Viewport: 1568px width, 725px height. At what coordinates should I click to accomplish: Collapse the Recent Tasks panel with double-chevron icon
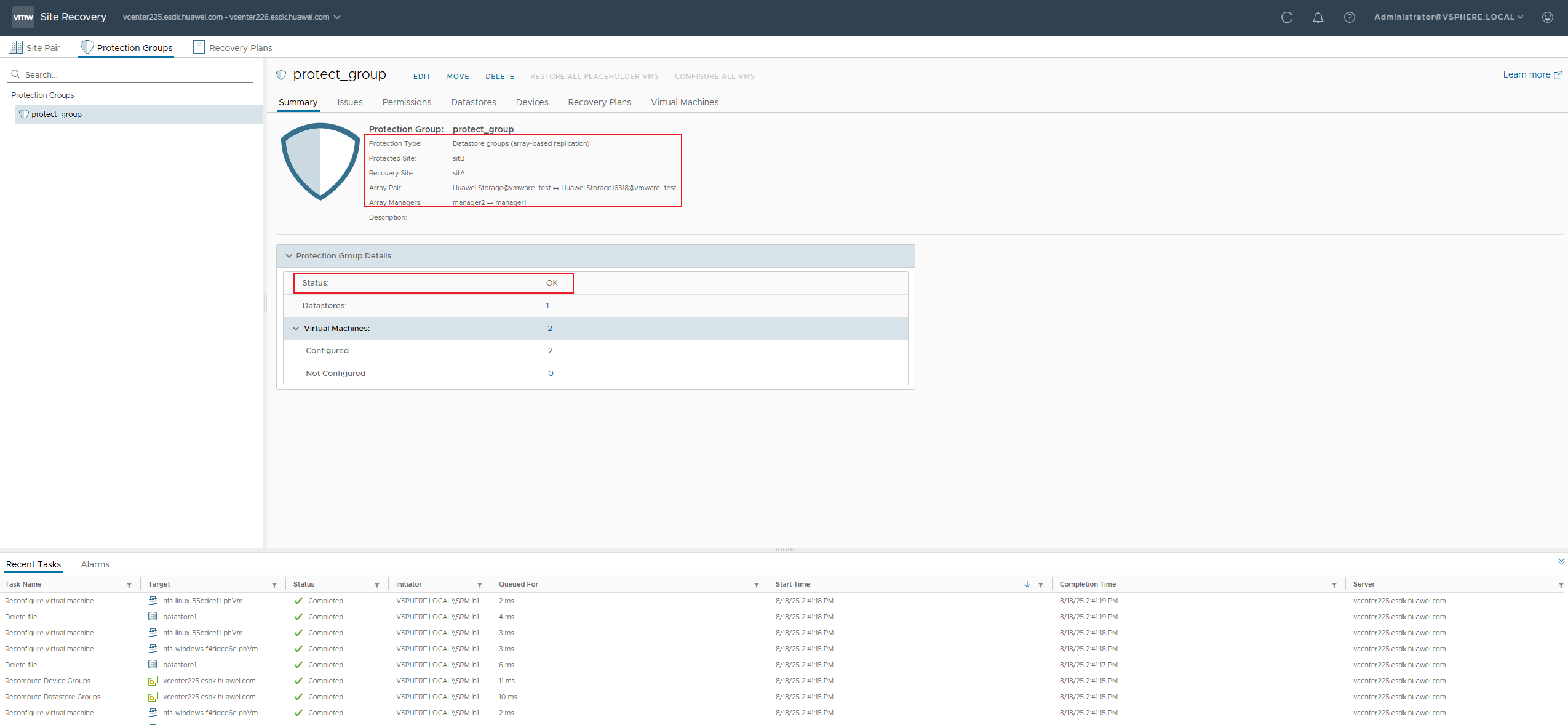tap(1561, 561)
